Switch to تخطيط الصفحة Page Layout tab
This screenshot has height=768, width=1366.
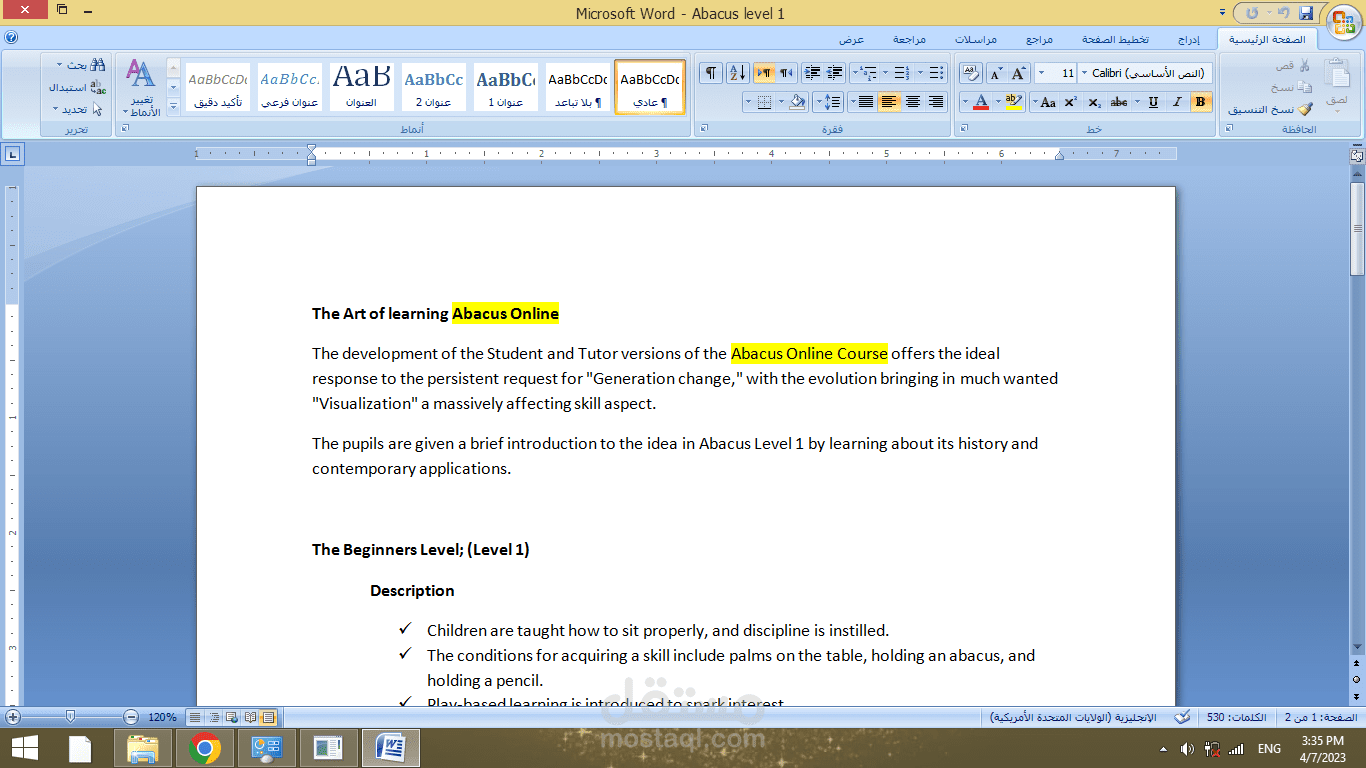click(x=1115, y=39)
